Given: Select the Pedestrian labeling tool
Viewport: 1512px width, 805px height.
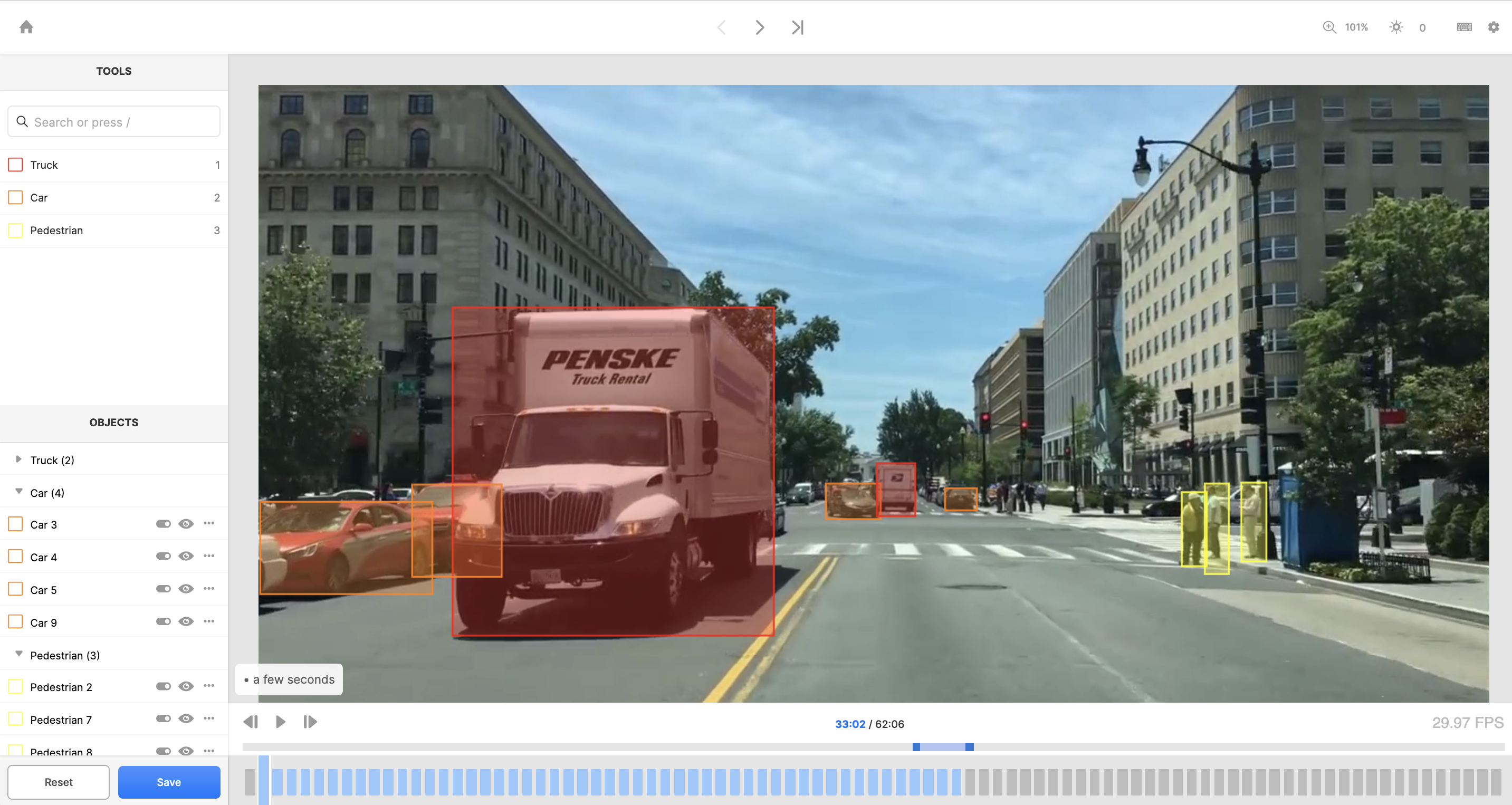Looking at the screenshot, I should [x=114, y=231].
